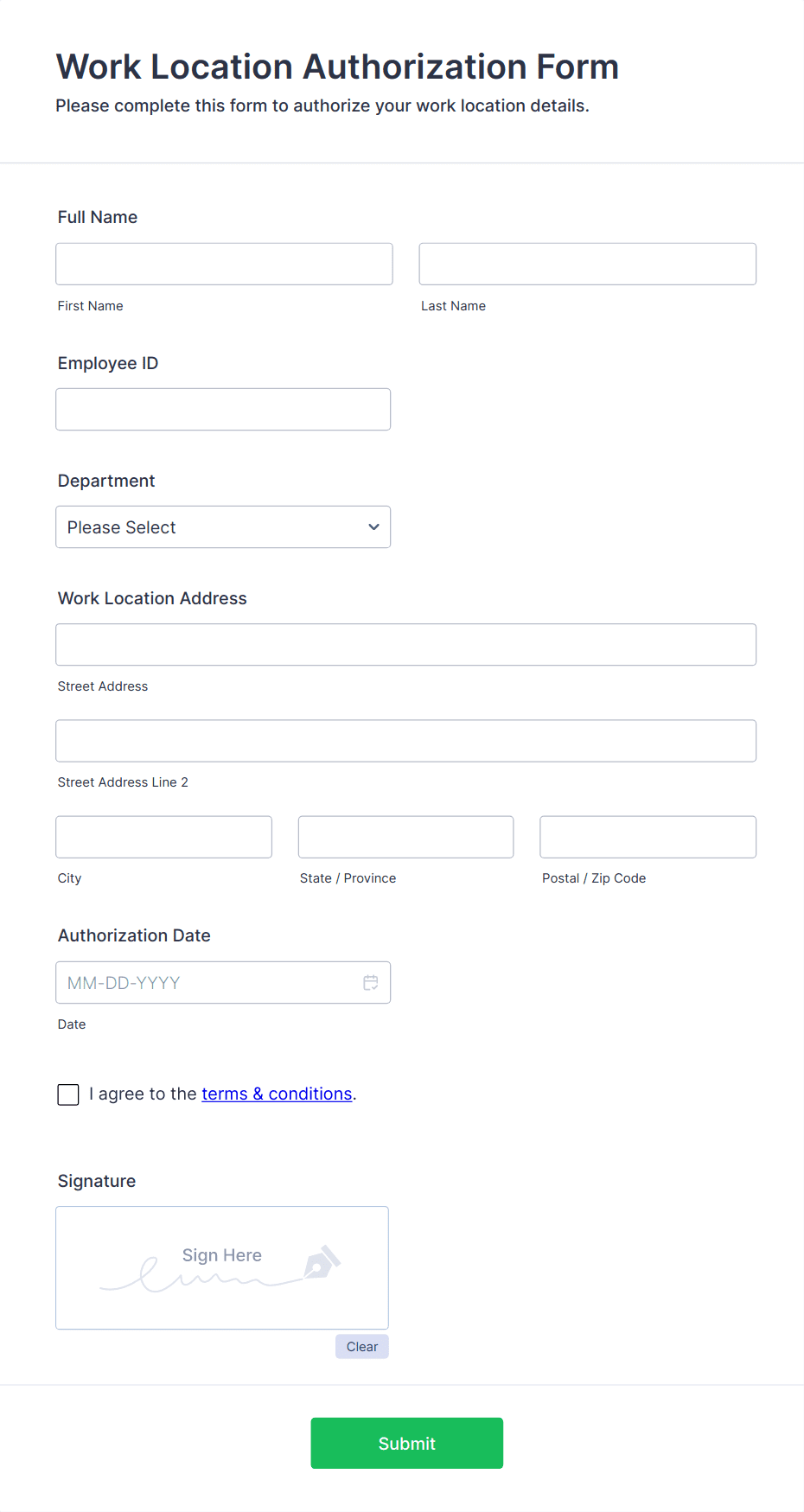Open the calendar date picker icon
This screenshot has height=1512, width=804.
370,982
